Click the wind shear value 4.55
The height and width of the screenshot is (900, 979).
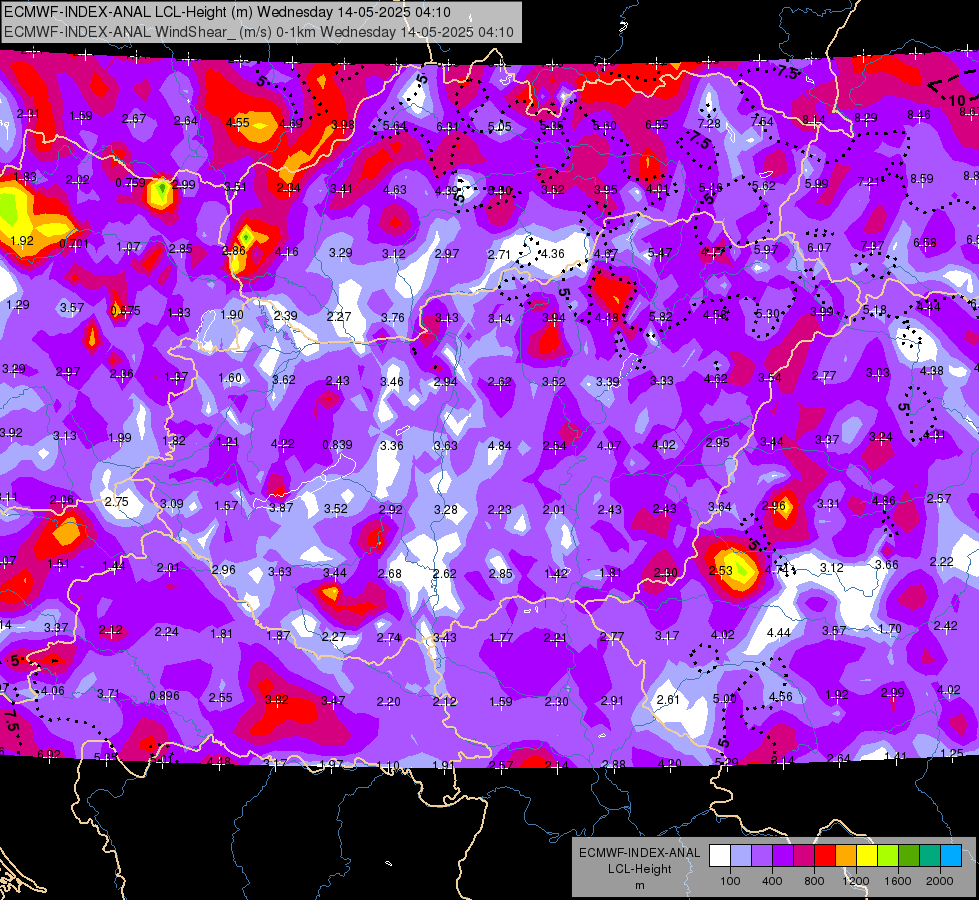(x=238, y=123)
